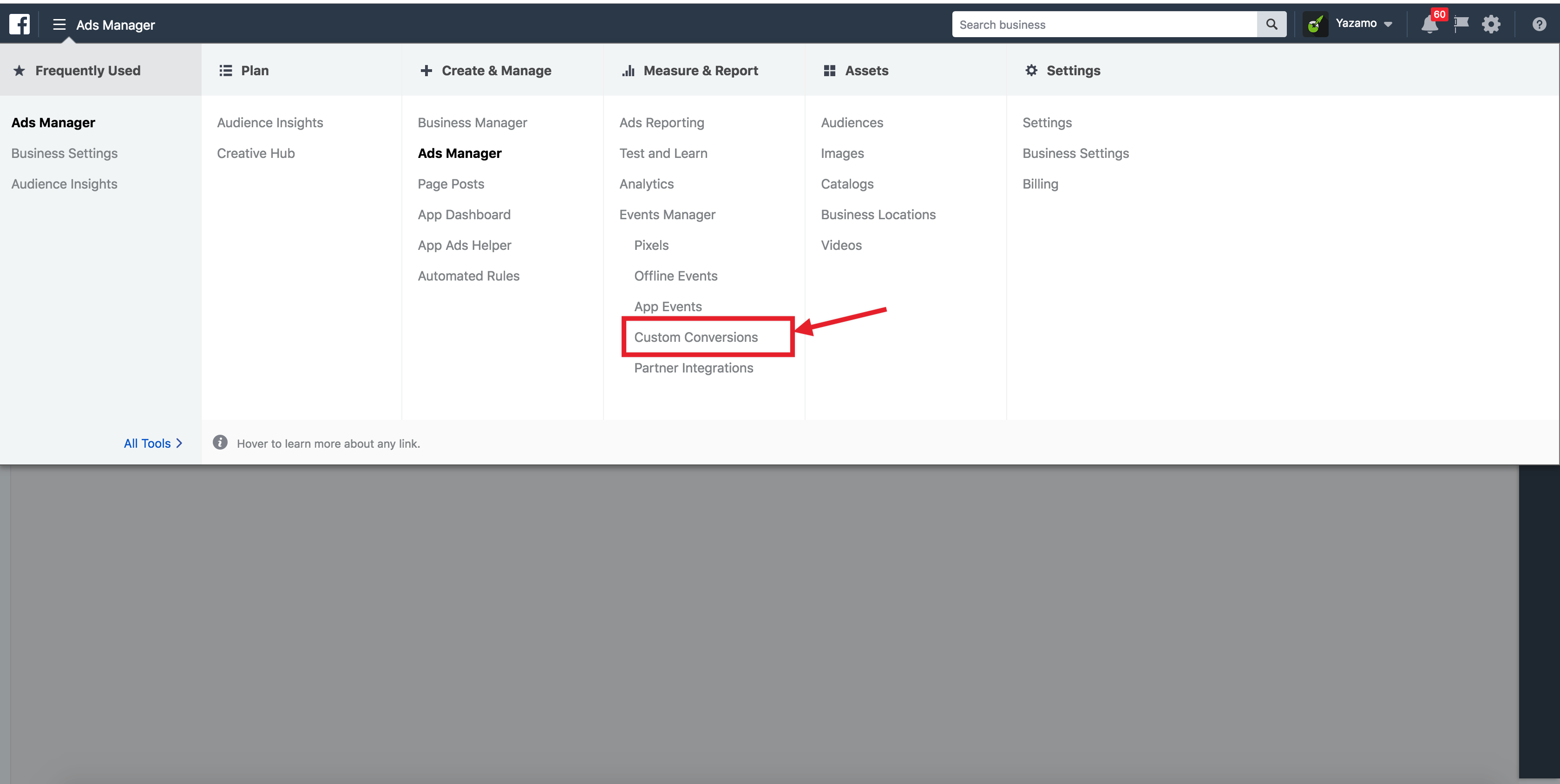Image resolution: width=1560 pixels, height=784 pixels.
Task: Open Analytics
Action: 646,184
